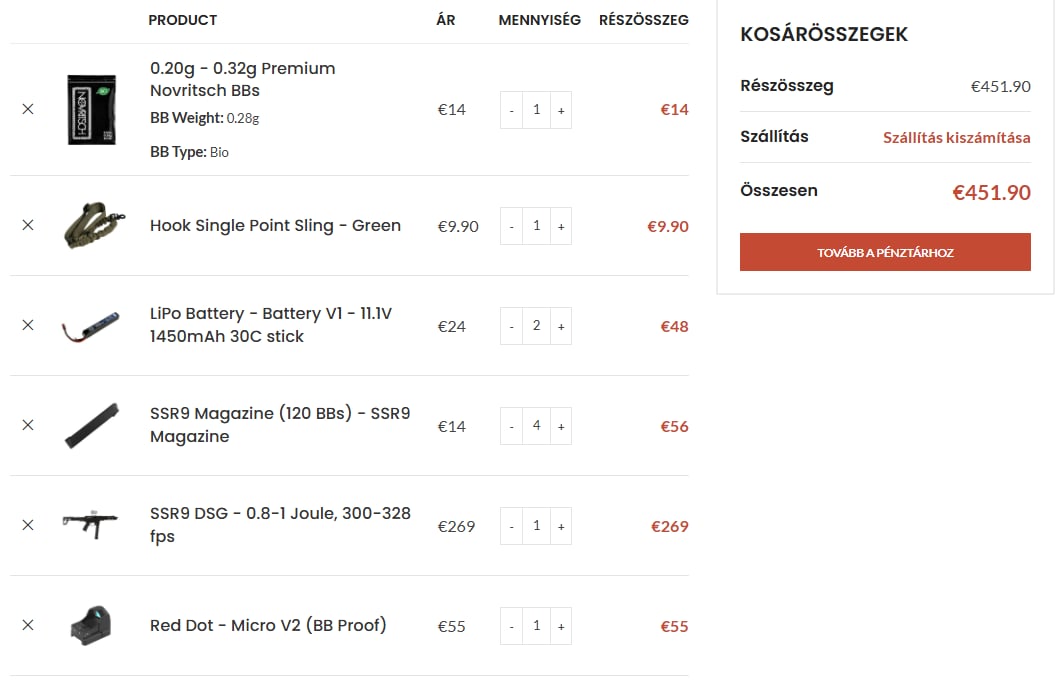The height and width of the screenshot is (696, 1058).
Task: Open the Red Dot Micro V2 product page
Action: [x=268, y=625]
